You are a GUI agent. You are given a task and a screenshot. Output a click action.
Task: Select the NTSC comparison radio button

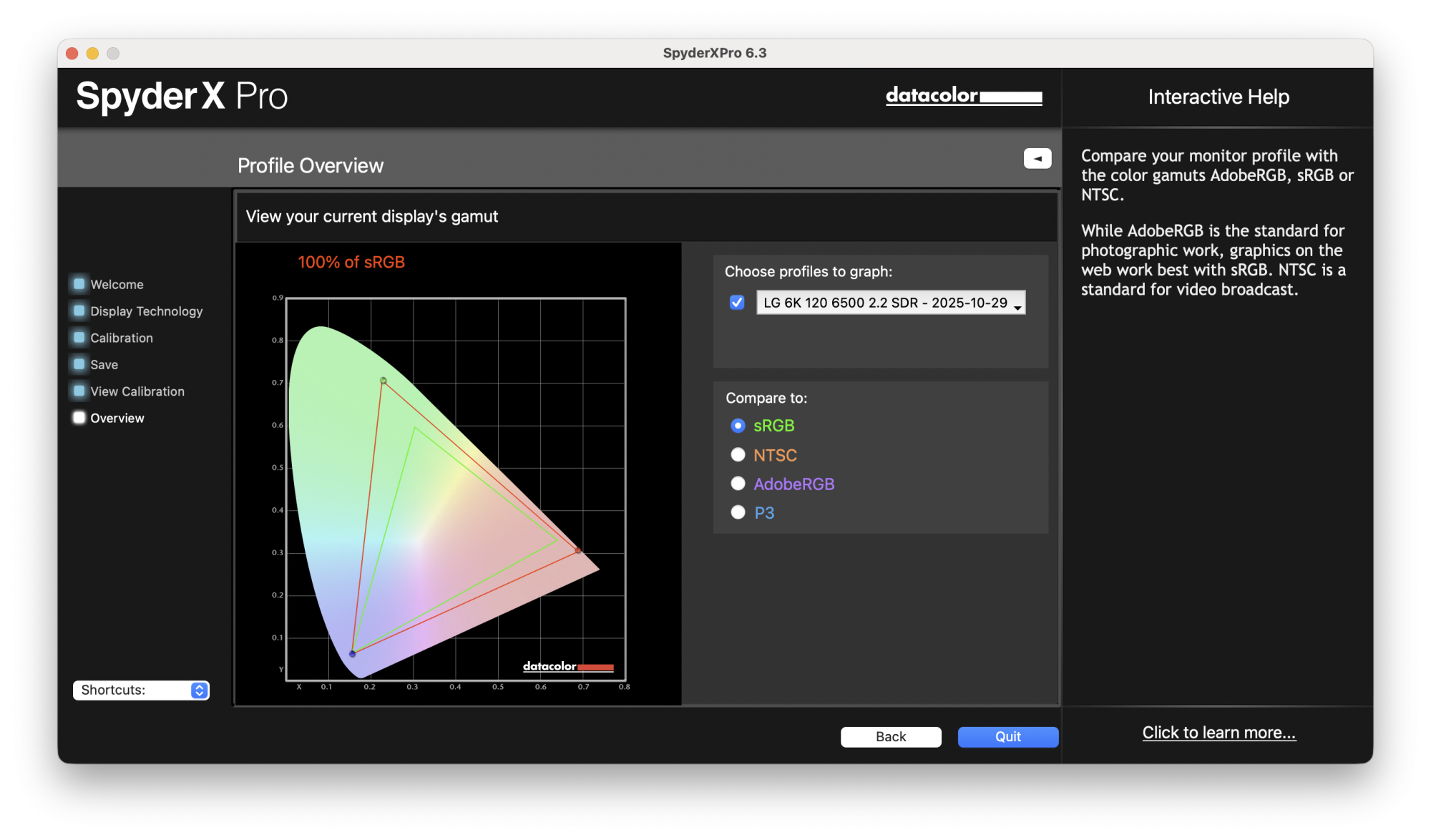738,455
